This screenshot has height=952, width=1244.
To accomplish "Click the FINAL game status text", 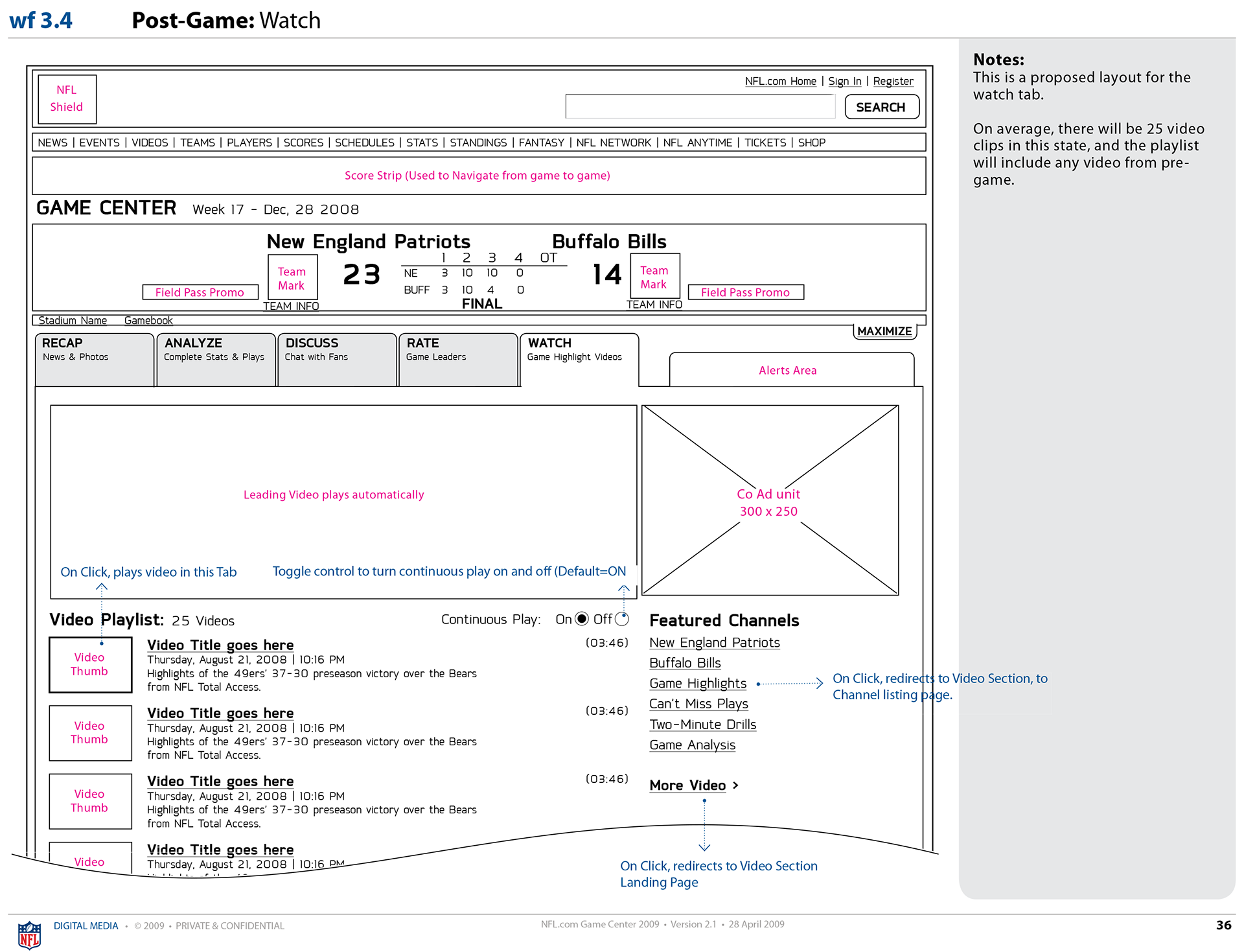I will click(x=482, y=304).
